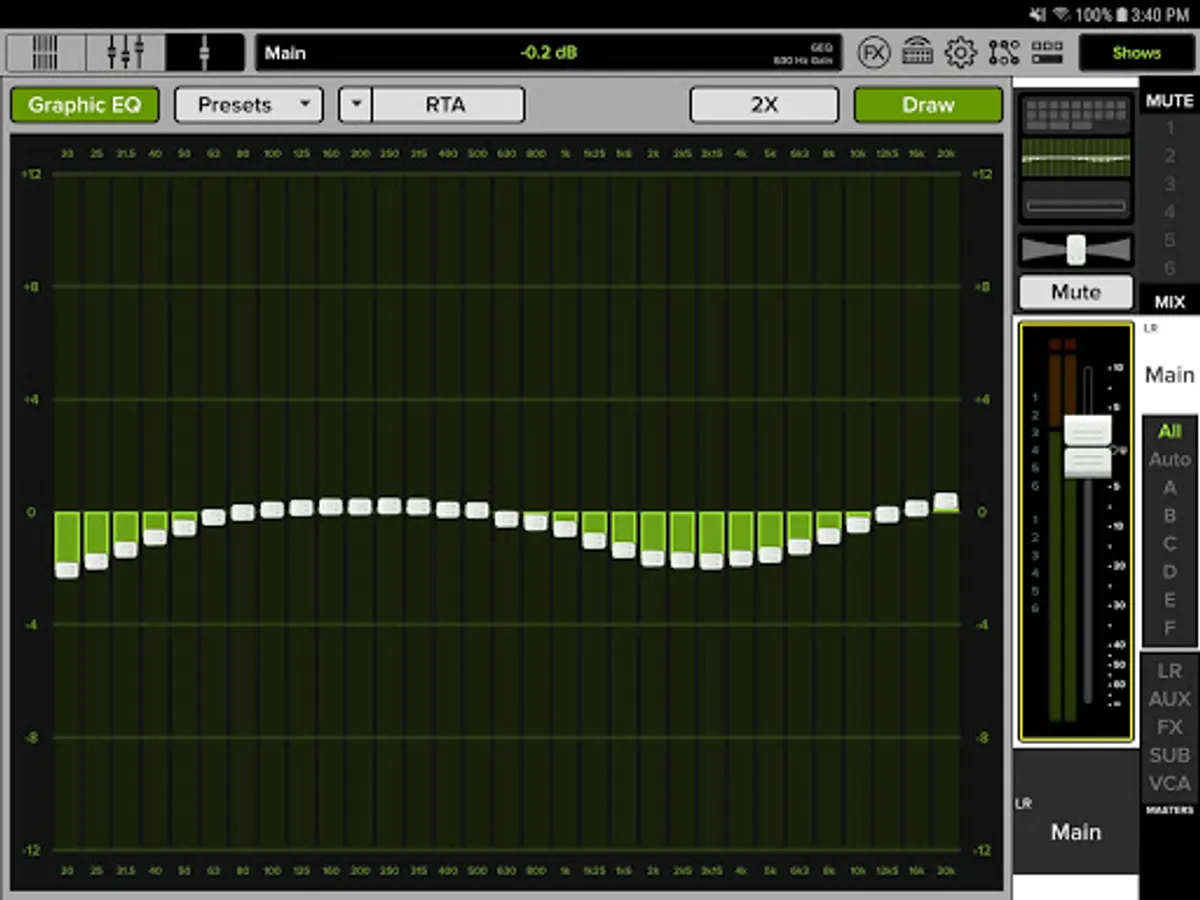Open the wireless devices keyboard icon
This screenshot has height=900, width=1200.
tap(917, 52)
